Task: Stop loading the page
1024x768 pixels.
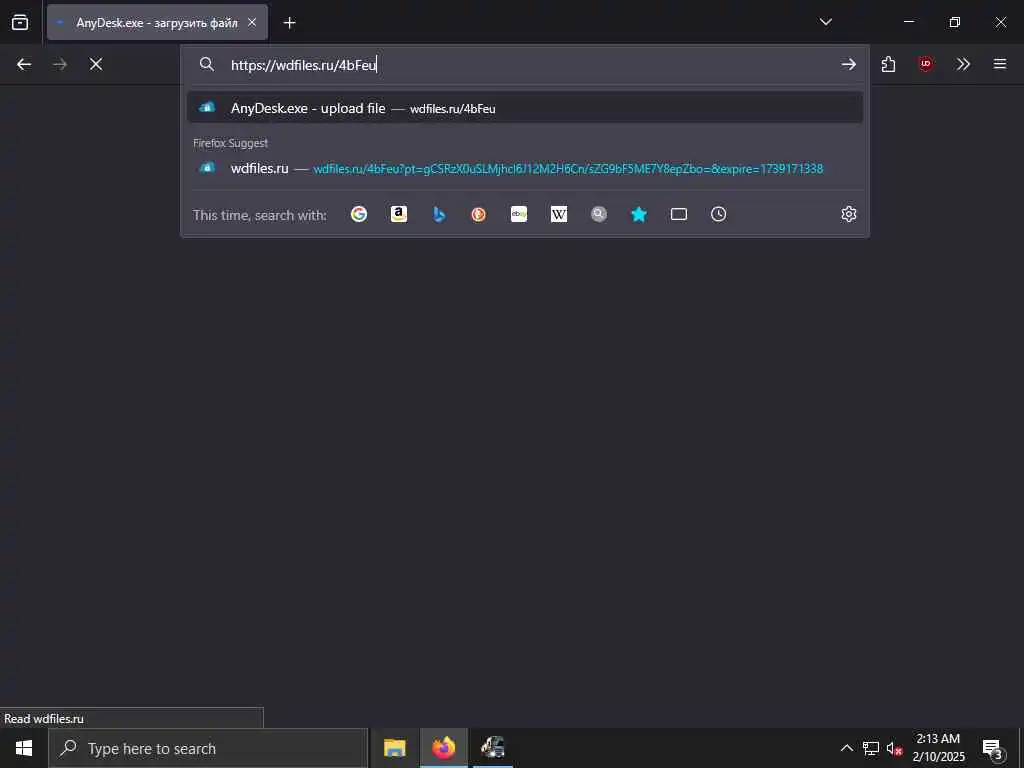Action: (x=96, y=64)
